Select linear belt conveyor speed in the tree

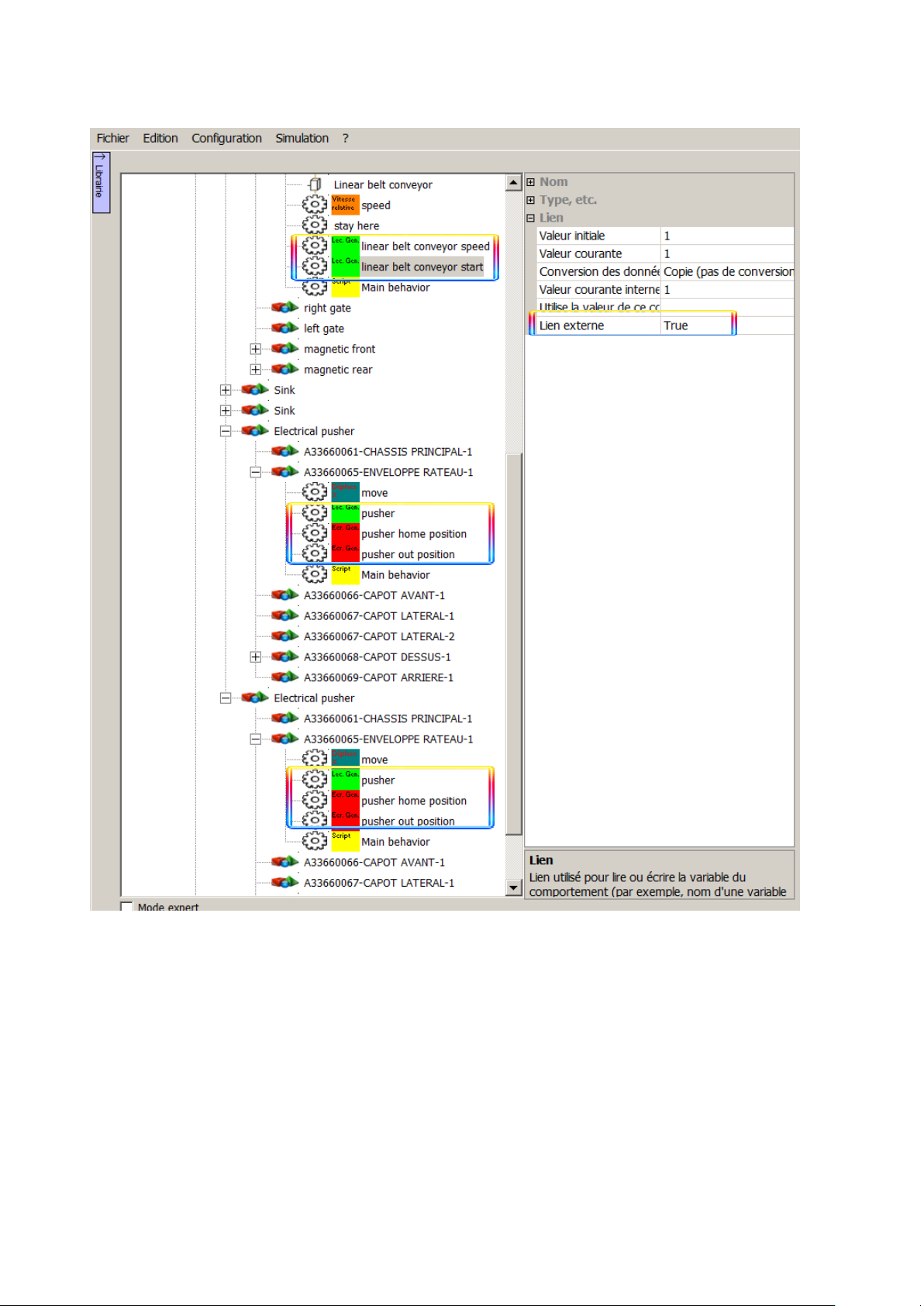point(426,246)
